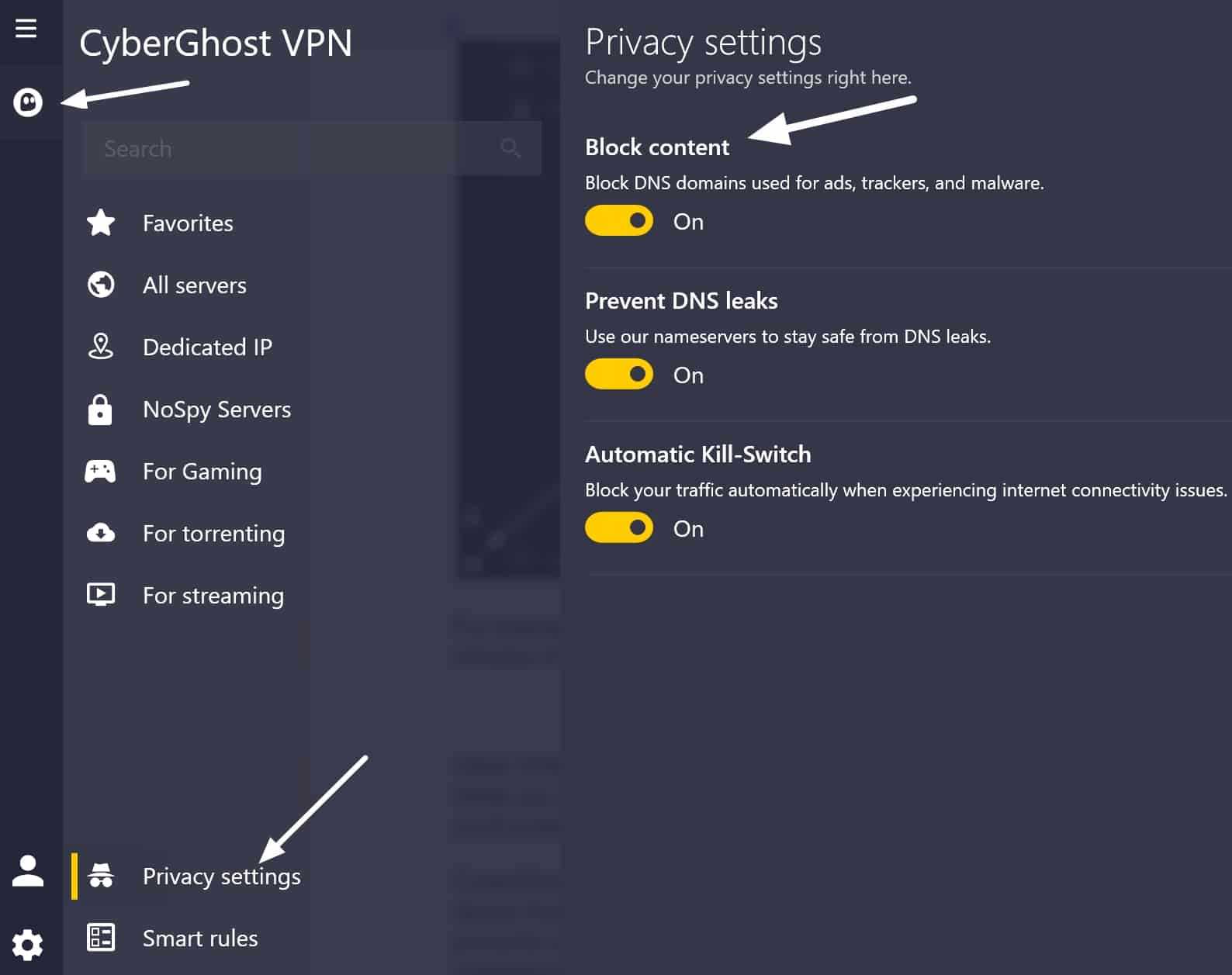The width and height of the screenshot is (1232, 975).
Task: Open the settings gear icon
Action: pos(28,945)
